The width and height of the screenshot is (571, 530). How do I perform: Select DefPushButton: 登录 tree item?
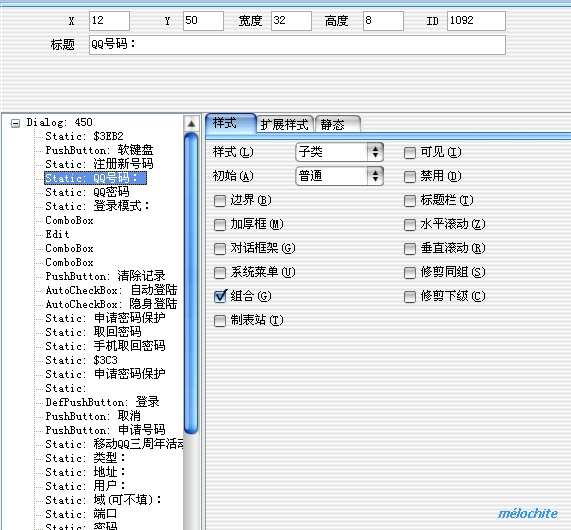(102, 402)
